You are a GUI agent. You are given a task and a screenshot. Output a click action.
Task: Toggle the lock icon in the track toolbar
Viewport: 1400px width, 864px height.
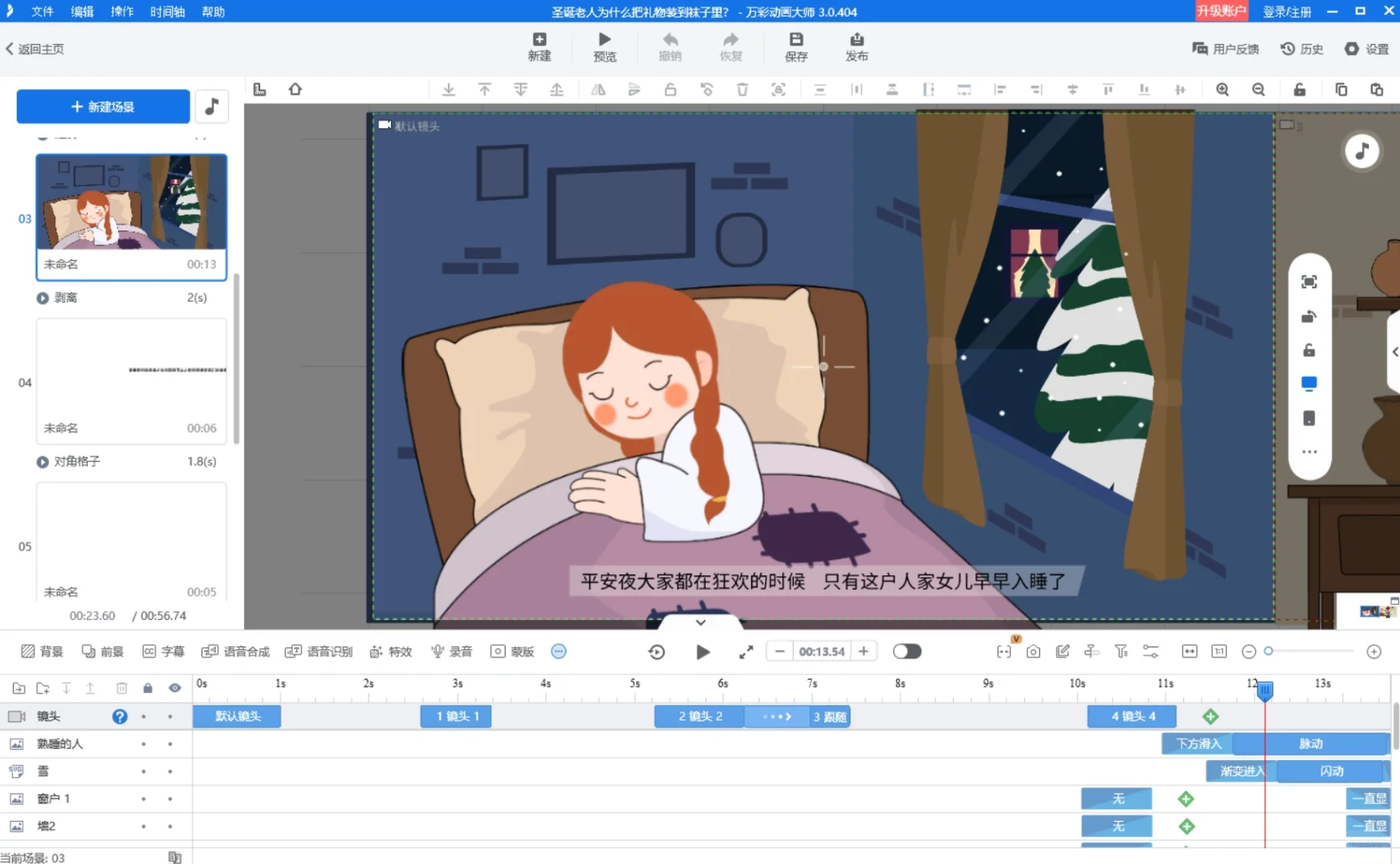pos(147,687)
